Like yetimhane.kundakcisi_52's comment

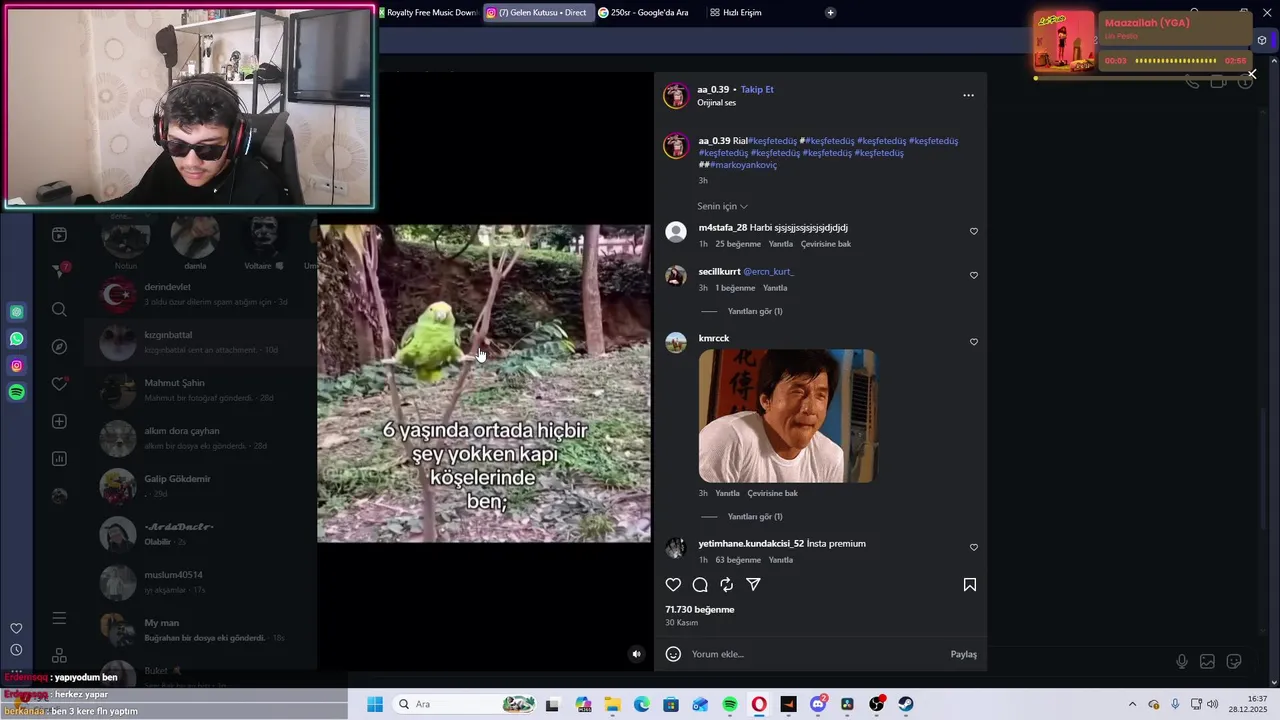click(x=974, y=547)
